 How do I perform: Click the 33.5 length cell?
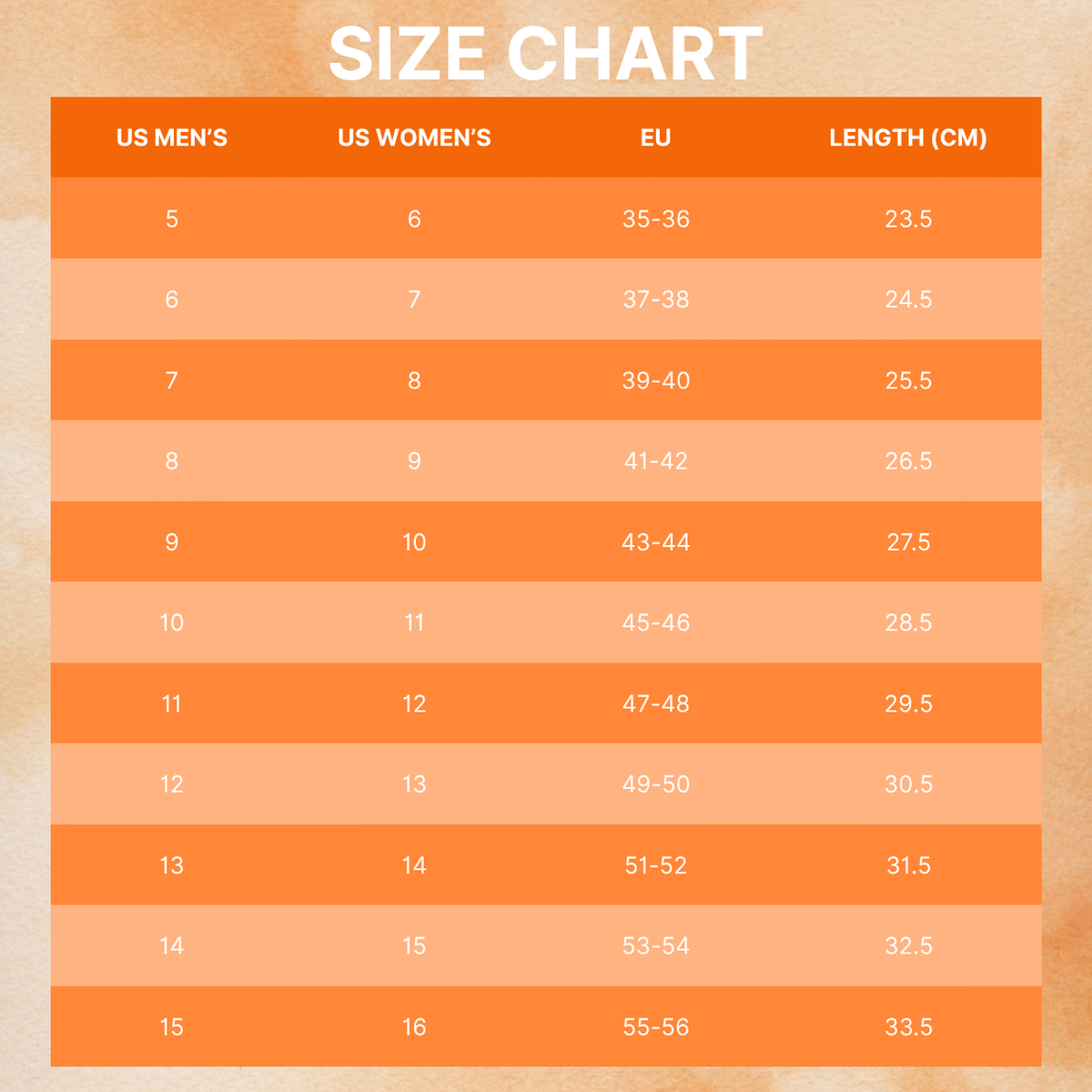click(908, 1027)
